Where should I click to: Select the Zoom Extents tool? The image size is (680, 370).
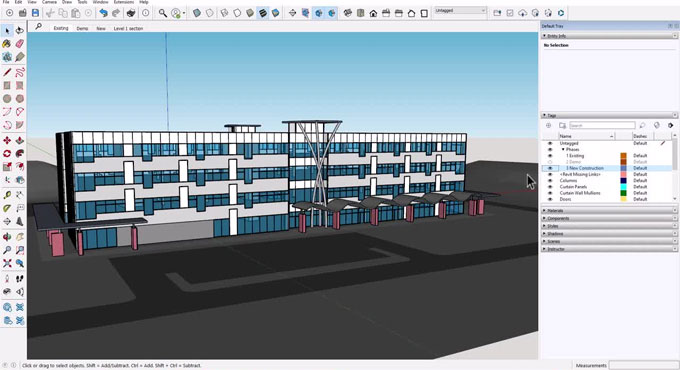[7, 263]
